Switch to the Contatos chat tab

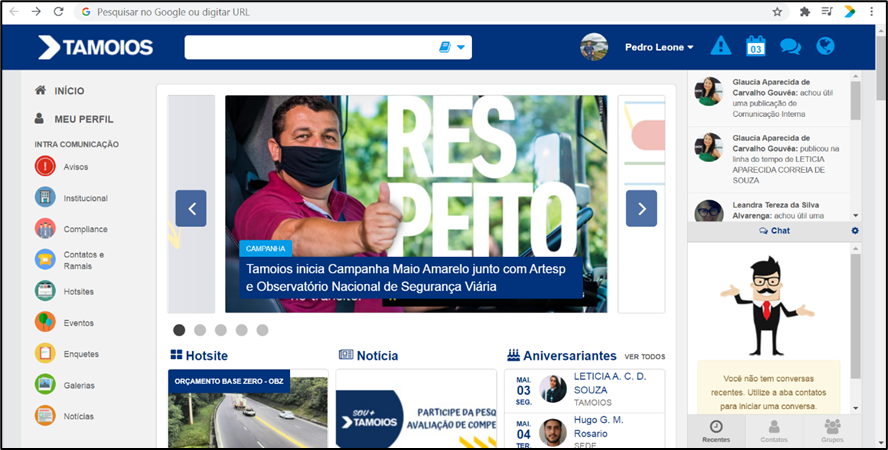(773, 429)
